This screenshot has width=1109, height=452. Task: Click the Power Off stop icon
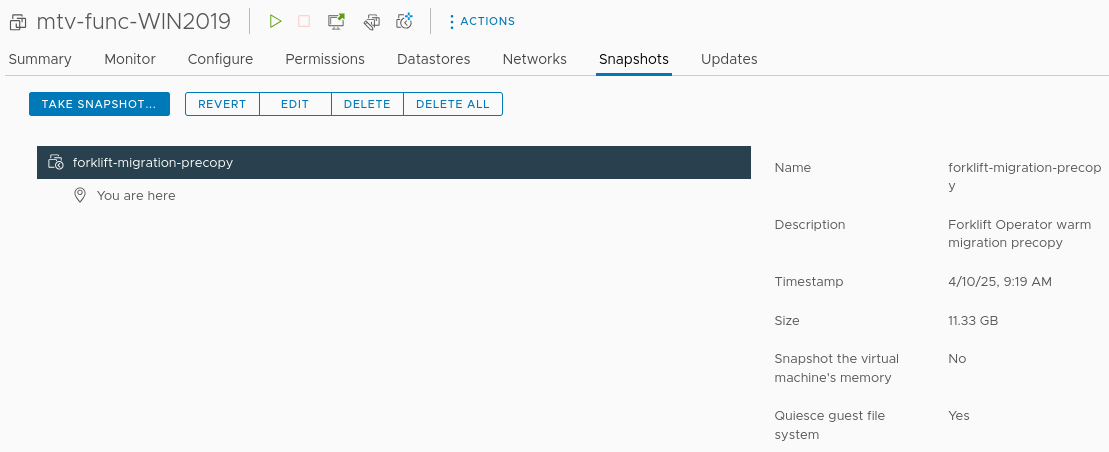click(x=304, y=21)
